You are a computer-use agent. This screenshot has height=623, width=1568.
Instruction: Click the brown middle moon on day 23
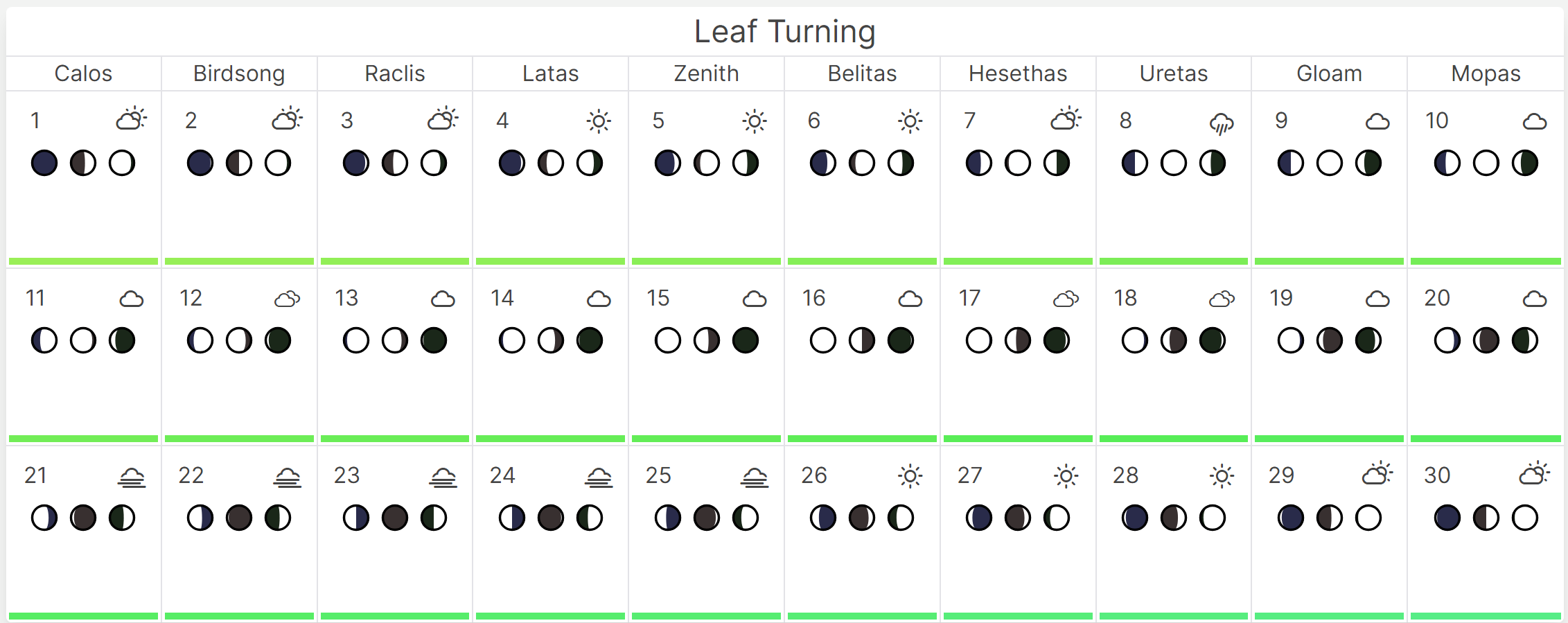[x=395, y=518]
